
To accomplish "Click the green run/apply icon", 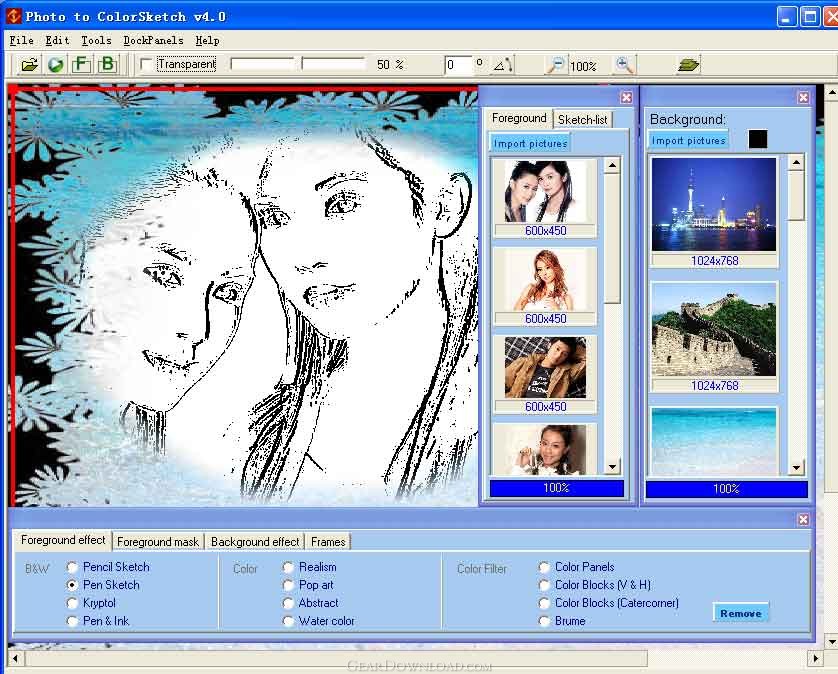I will click(56, 65).
